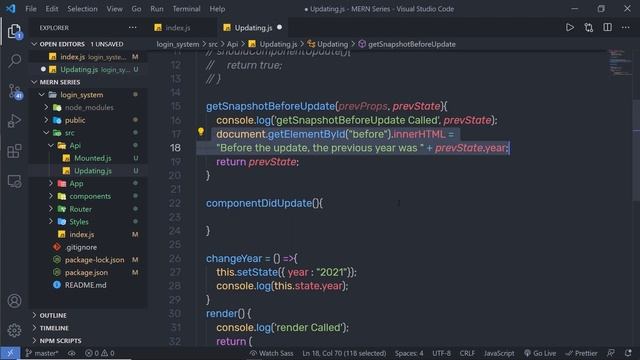640x360 pixels.
Task: Expand the App folder
Action: coord(51,183)
